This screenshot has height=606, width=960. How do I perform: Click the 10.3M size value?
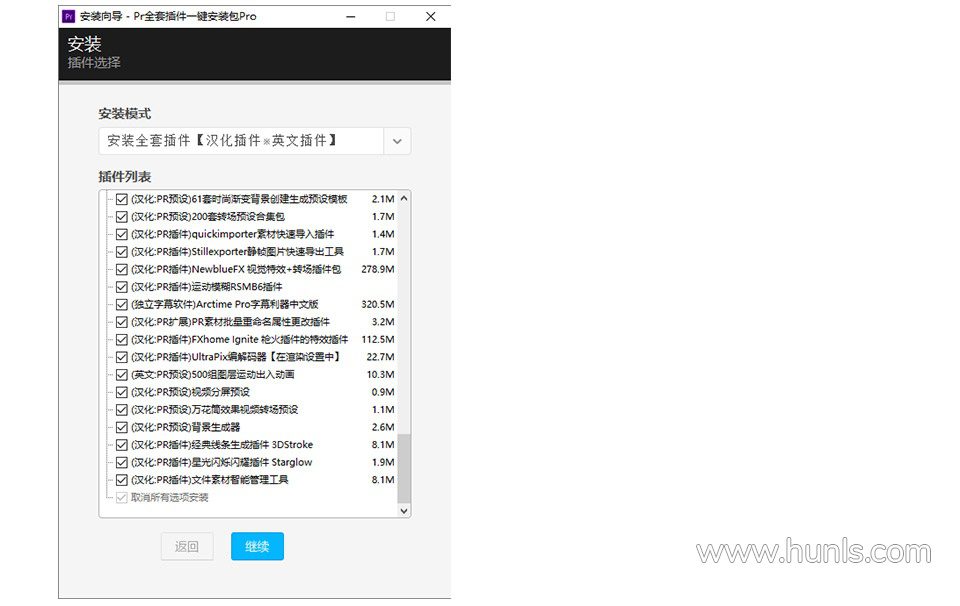point(380,375)
